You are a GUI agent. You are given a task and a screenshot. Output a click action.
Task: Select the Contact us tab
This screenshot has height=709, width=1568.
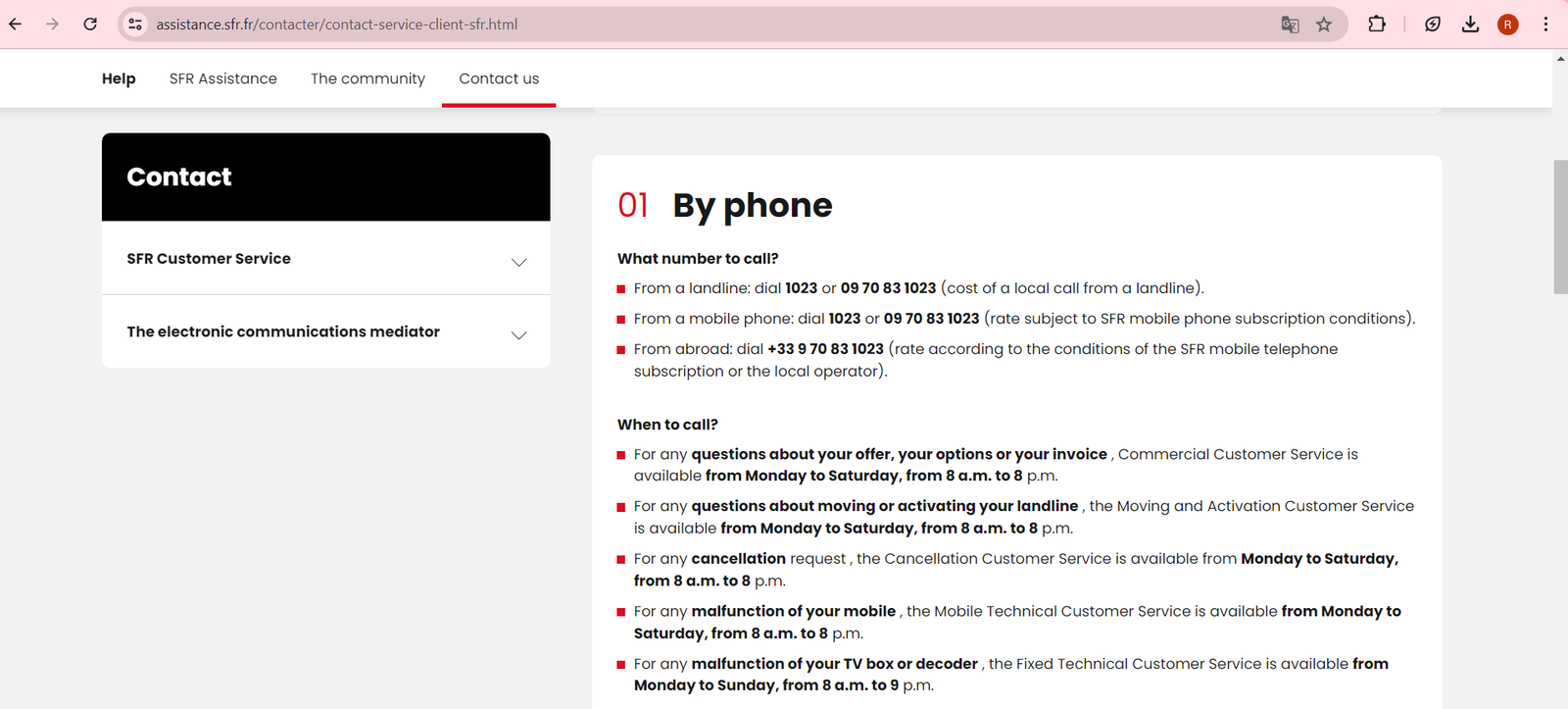click(x=499, y=78)
